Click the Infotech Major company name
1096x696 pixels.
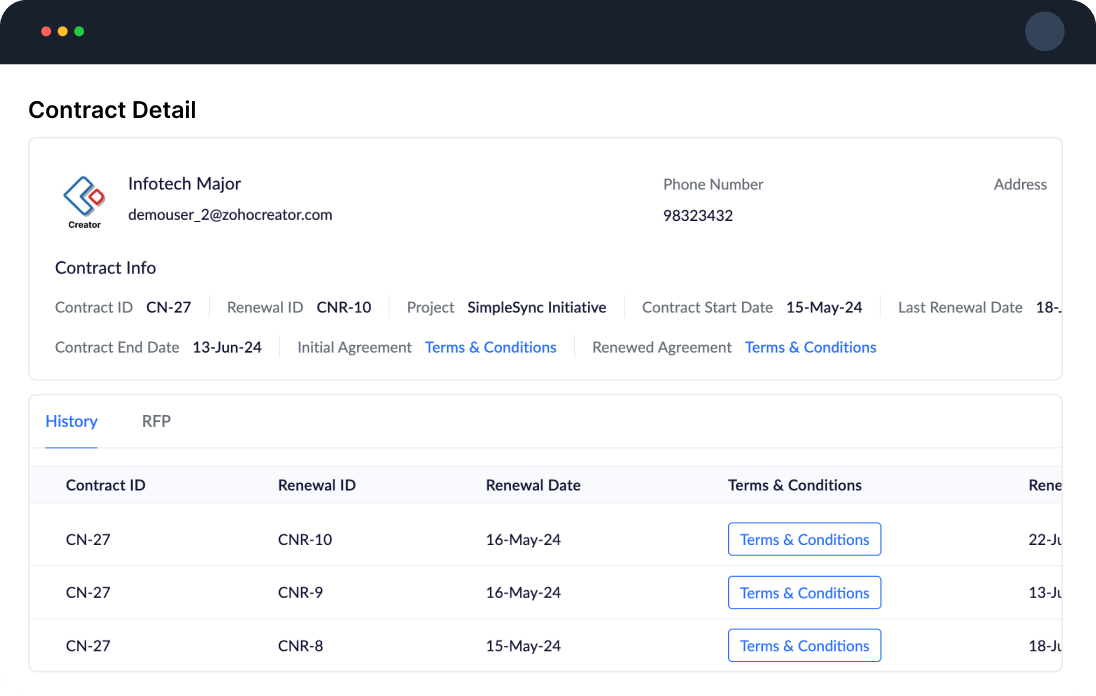(x=184, y=183)
